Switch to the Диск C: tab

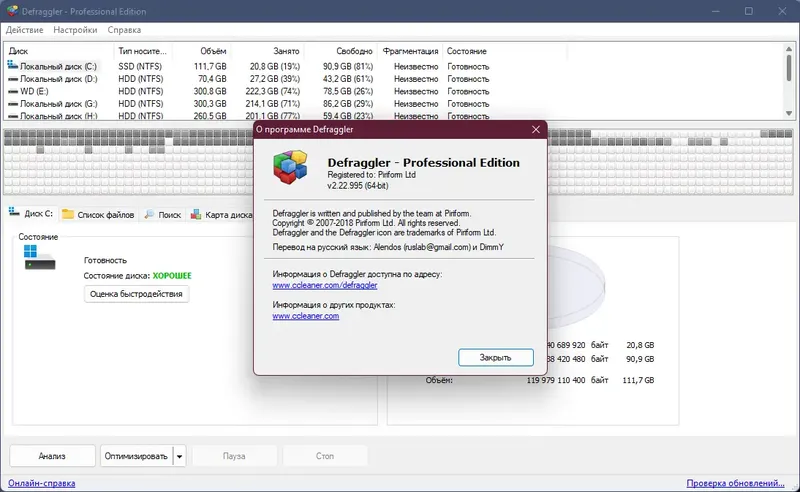pos(31,213)
